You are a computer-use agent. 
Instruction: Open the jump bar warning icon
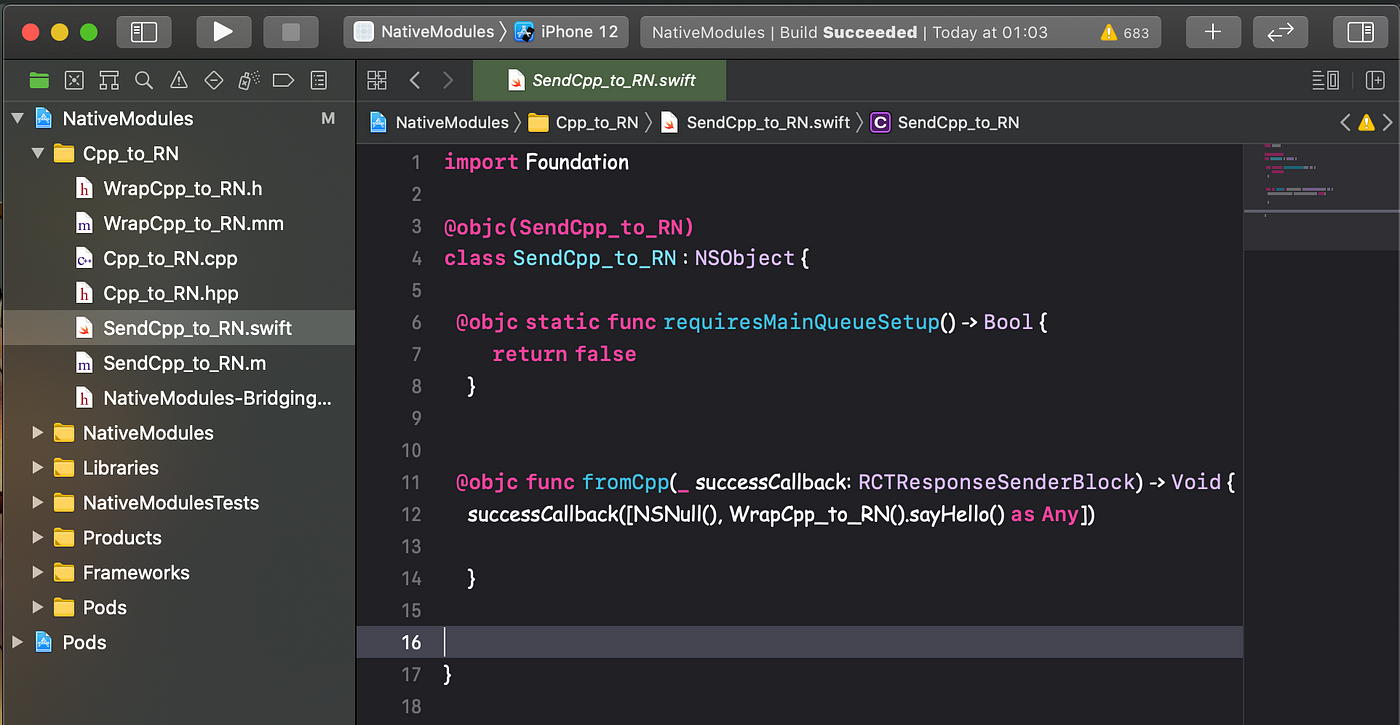click(1367, 122)
